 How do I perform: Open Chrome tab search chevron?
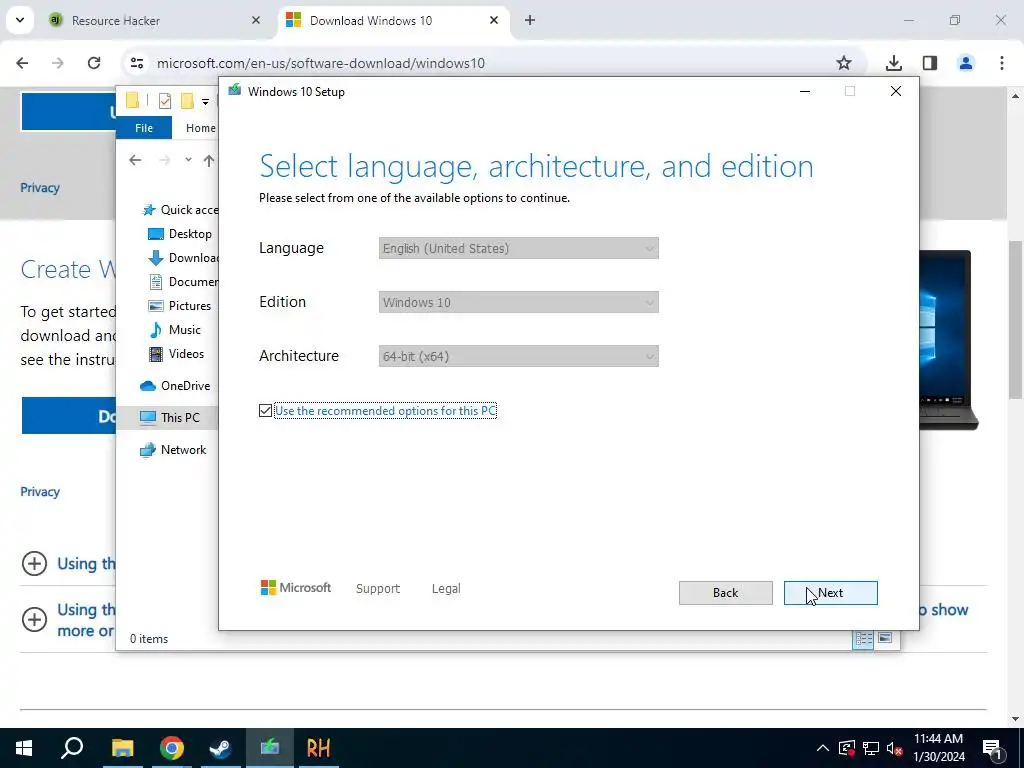coord(20,20)
